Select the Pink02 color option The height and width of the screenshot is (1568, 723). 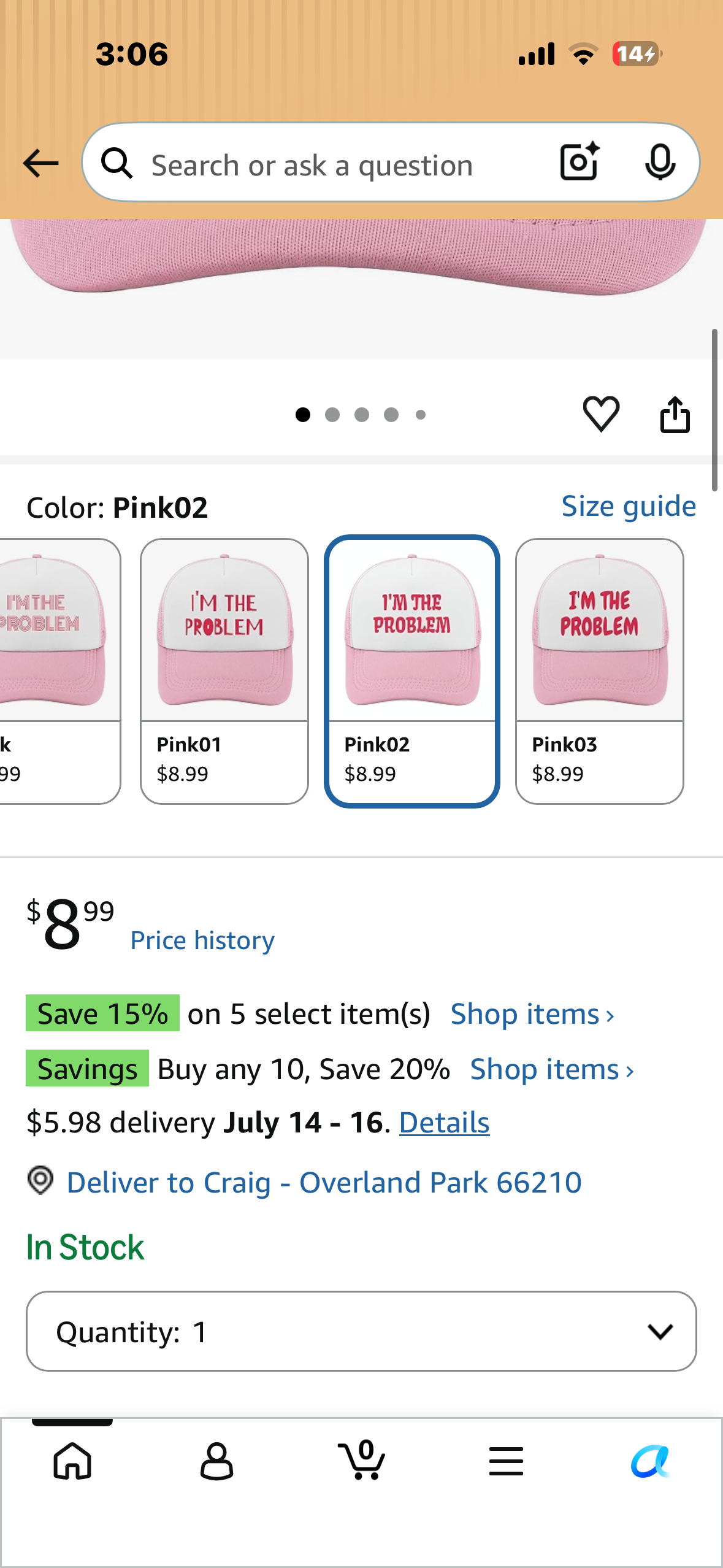point(412,671)
